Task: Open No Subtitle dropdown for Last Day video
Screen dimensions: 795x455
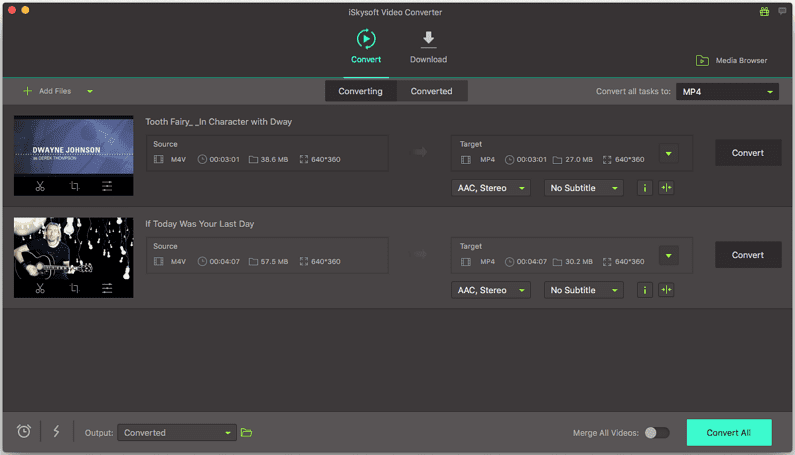Action: [583, 290]
